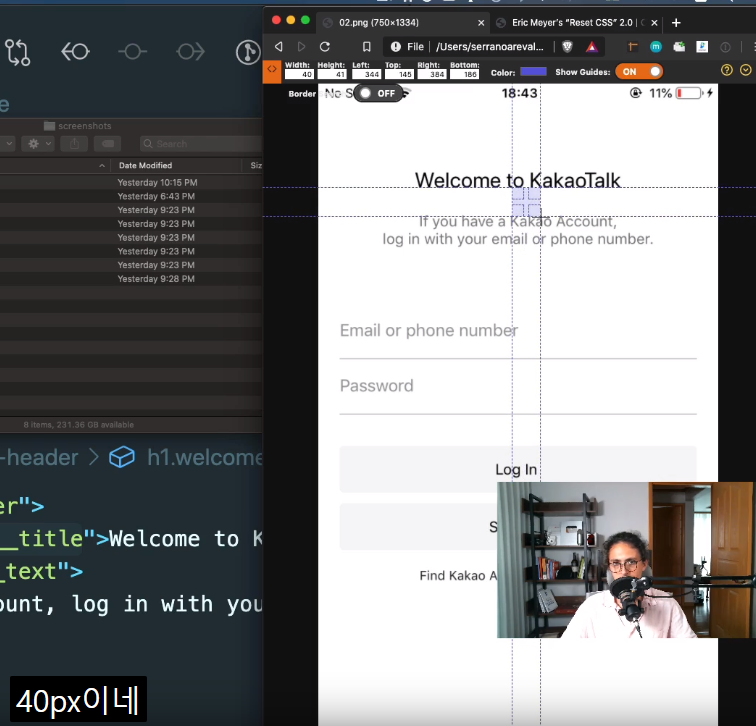Click the white folder extension icon with green plus
Screen dimensions: 756x726
point(679,46)
